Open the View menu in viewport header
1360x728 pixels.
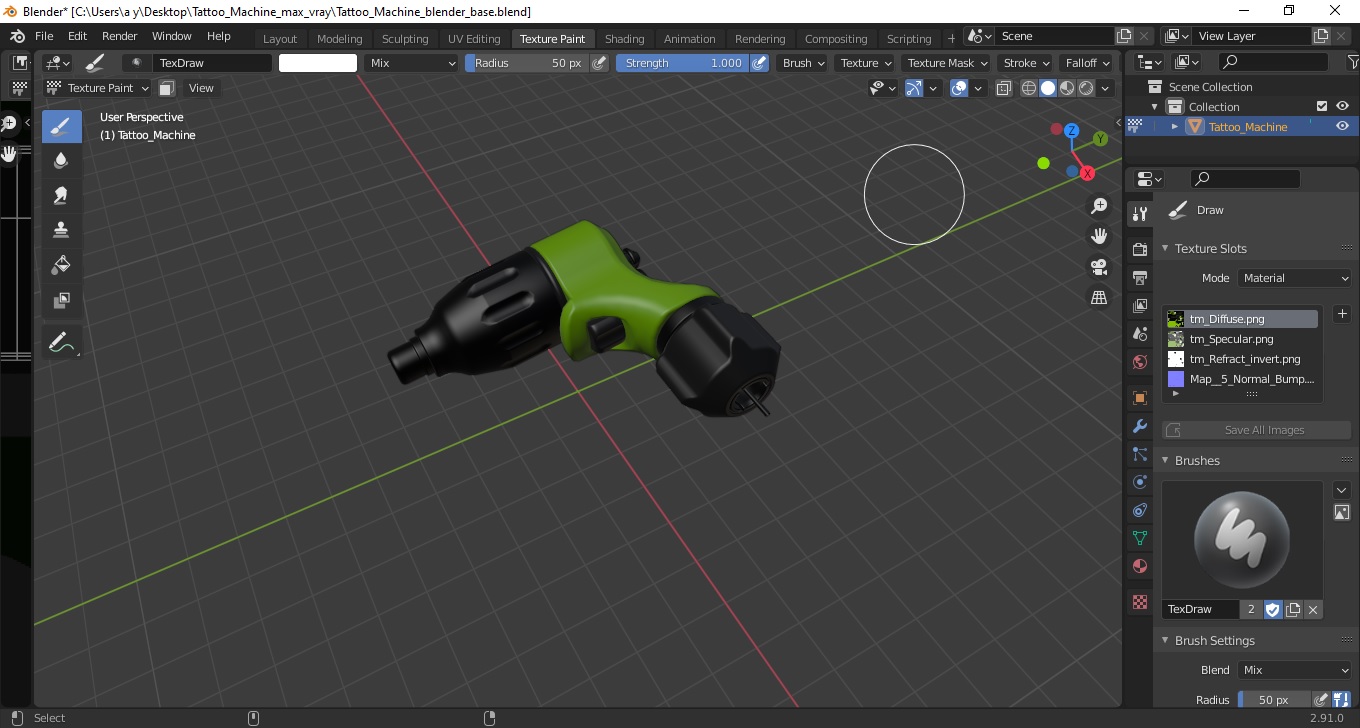(x=201, y=88)
